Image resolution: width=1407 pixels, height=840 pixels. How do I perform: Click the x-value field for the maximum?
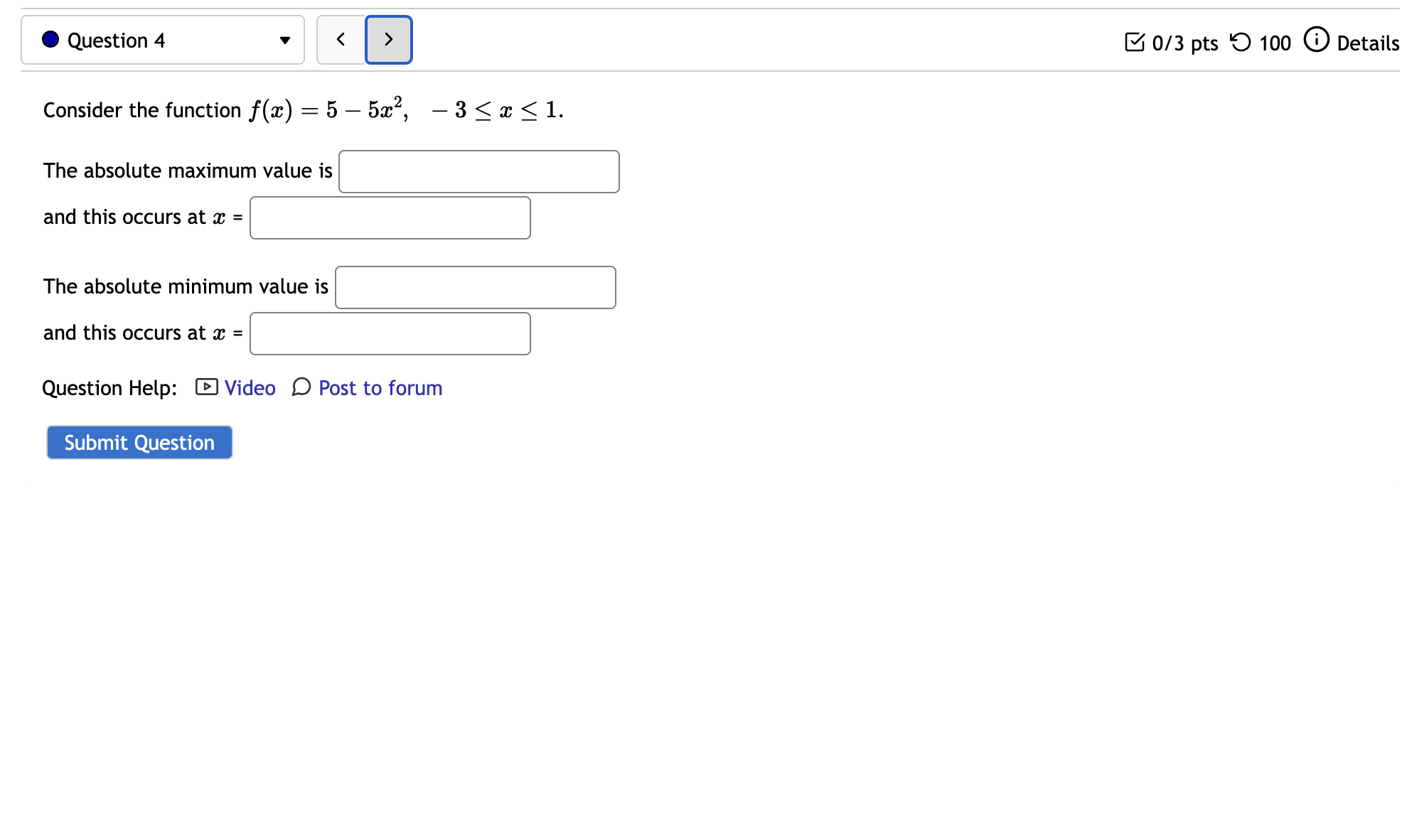click(x=390, y=217)
